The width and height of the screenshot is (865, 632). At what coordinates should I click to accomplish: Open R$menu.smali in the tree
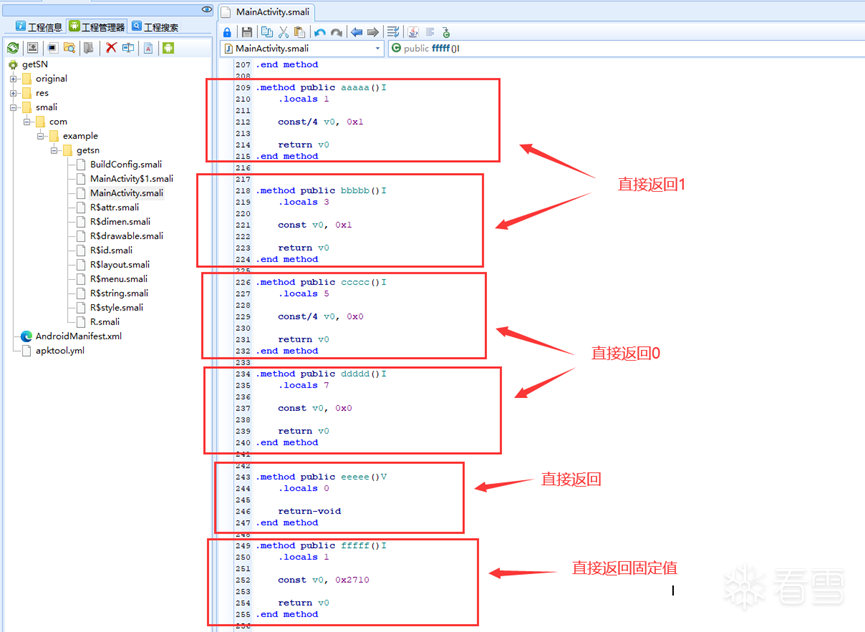[x=119, y=279]
